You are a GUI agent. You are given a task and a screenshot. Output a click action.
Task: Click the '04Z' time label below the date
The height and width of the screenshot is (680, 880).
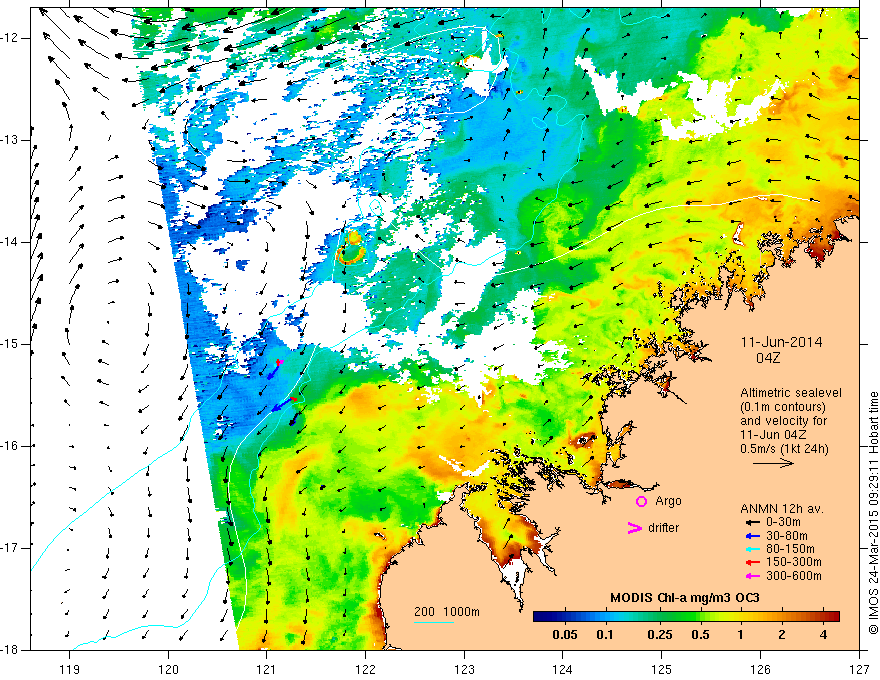tap(768, 358)
